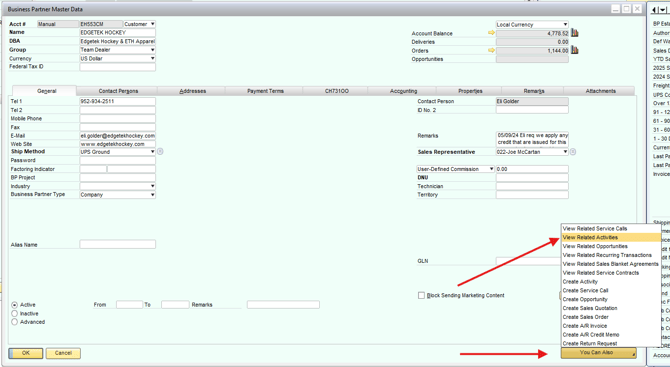Choose View Related Service Calls

[611, 229]
